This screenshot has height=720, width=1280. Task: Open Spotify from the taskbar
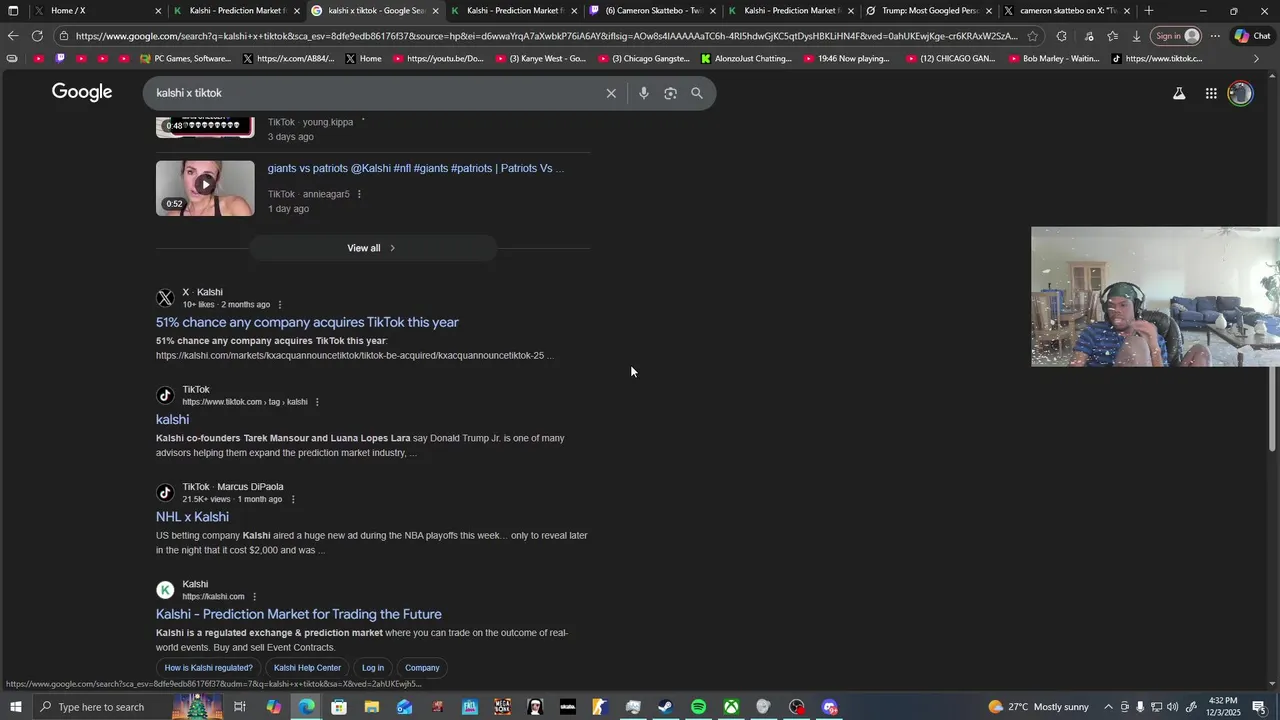pos(698,707)
